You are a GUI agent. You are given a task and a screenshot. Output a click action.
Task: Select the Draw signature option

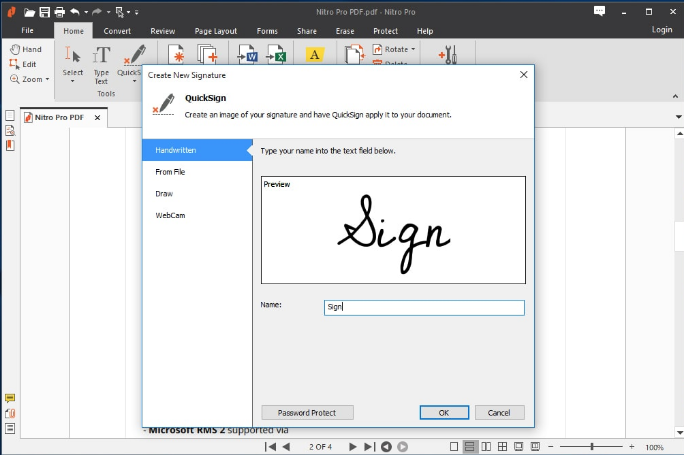pos(197,194)
